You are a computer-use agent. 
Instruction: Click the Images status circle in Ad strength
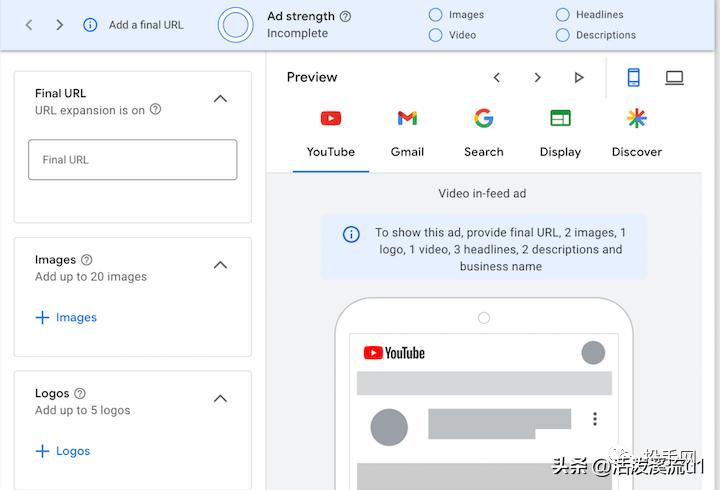point(435,15)
